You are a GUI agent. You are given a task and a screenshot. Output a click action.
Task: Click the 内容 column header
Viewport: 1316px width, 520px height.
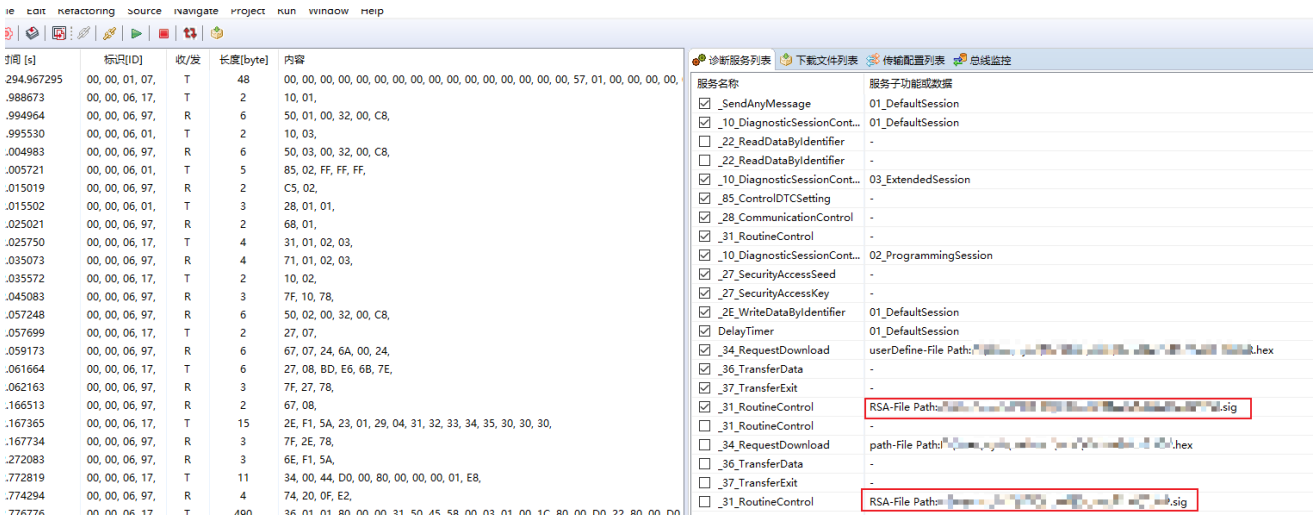294,60
